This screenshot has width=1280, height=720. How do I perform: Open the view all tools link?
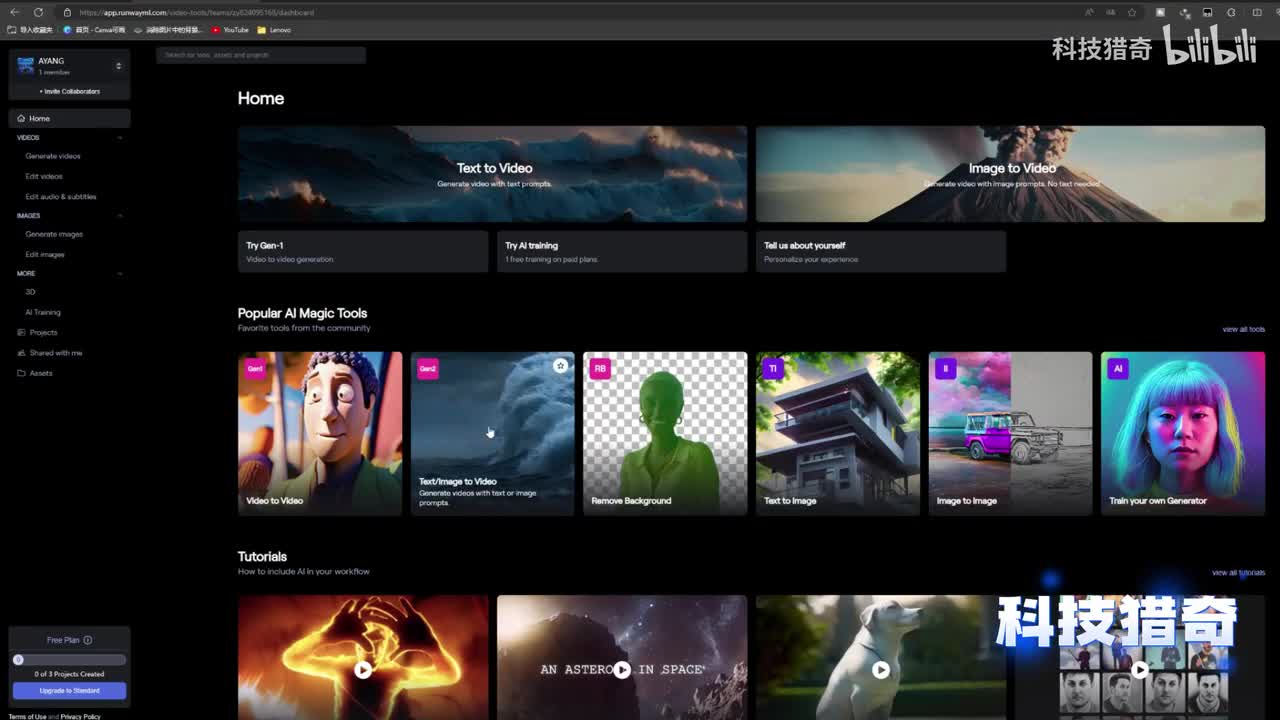[1243, 329]
